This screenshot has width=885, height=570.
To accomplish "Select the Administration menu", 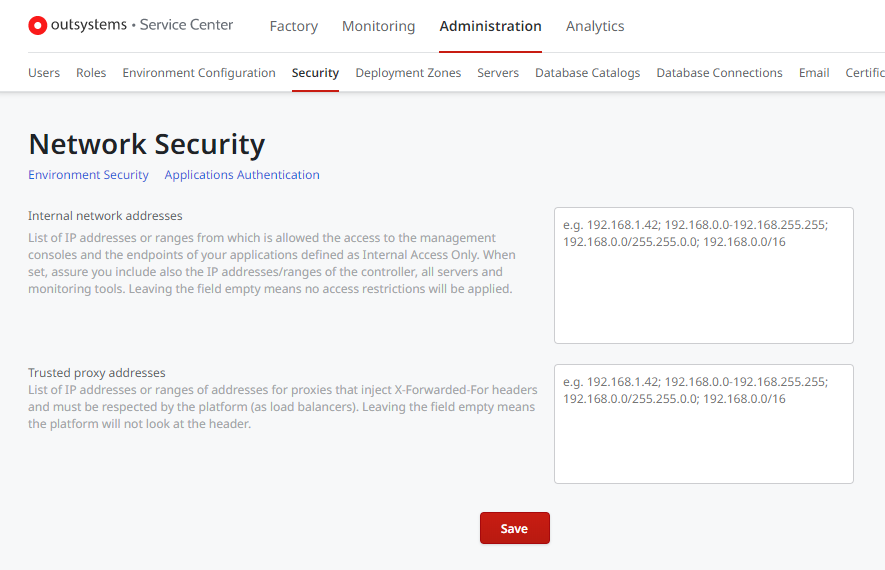I will point(490,26).
